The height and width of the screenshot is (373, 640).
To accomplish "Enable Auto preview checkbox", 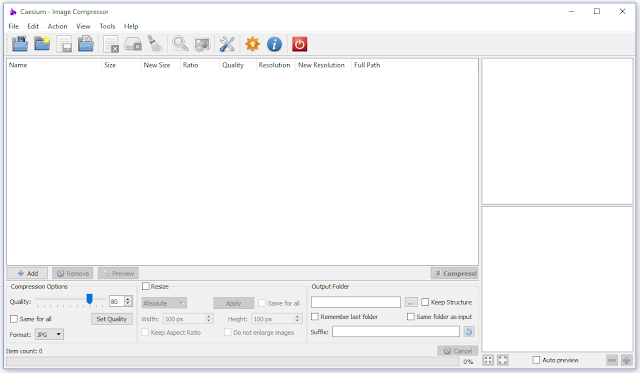I will pyautogui.click(x=536, y=360).
